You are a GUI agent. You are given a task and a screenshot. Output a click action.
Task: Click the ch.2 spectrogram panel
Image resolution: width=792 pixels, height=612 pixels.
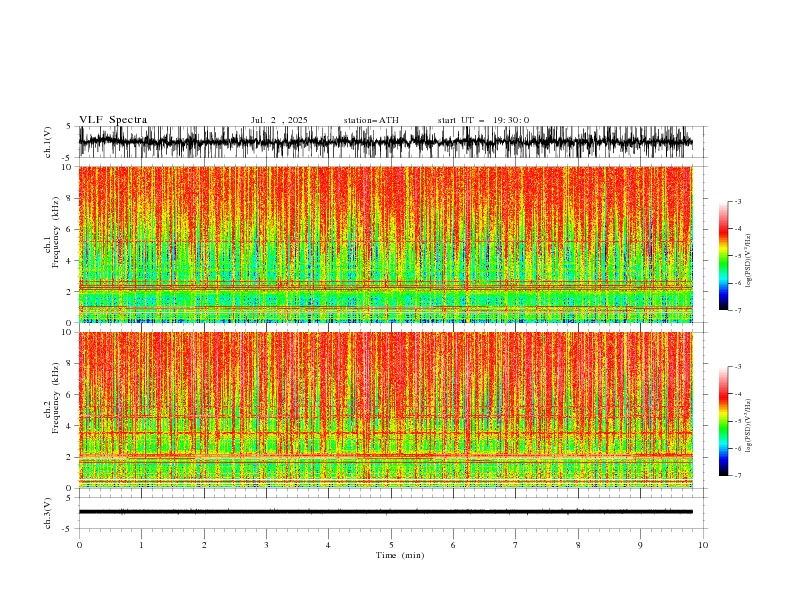[x=385, y=410]
